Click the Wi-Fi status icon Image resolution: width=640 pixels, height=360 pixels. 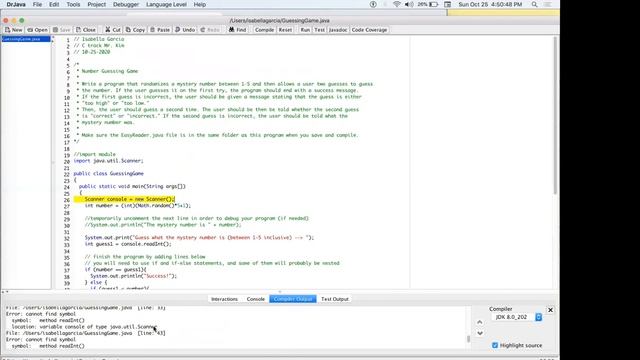coord(396,4)
